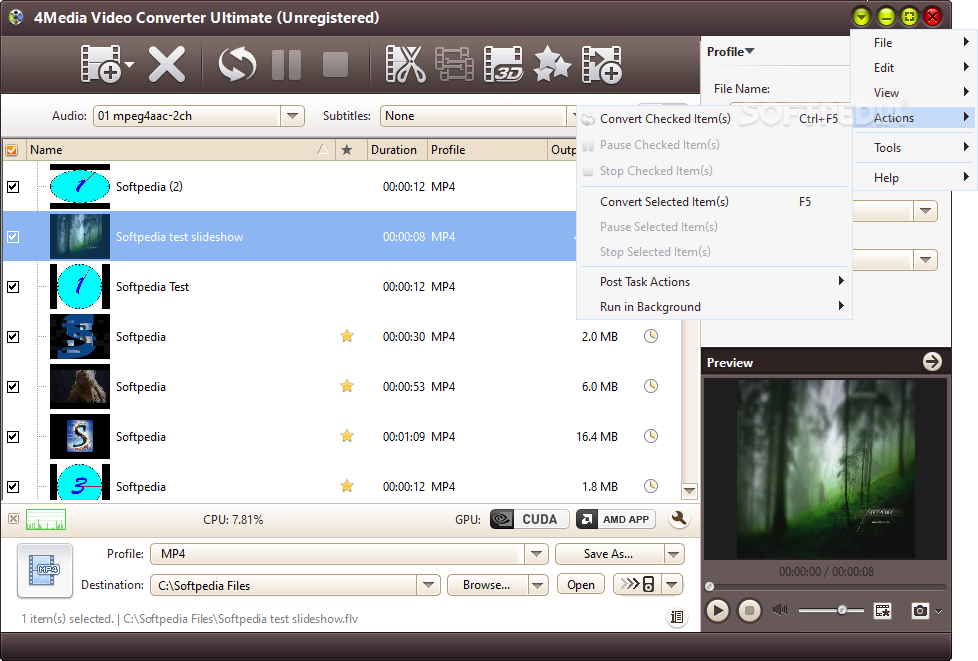Click the Add output profile icon
Screen dimensions: 978x661
pos(601,64)
